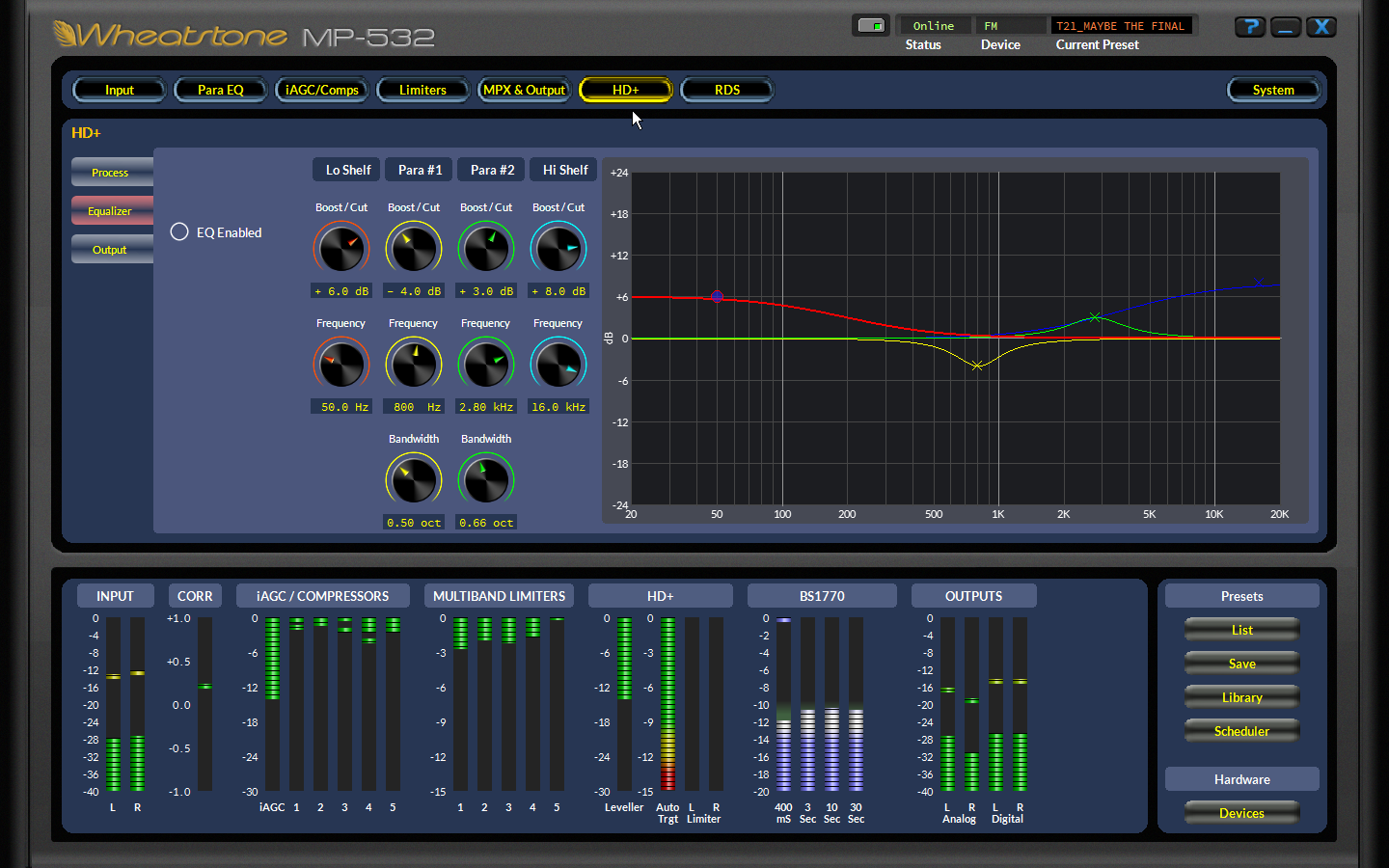Click the 0.66 oct bandwidth field
This screenshot has width=1389, height=868.
coord(486,523)
